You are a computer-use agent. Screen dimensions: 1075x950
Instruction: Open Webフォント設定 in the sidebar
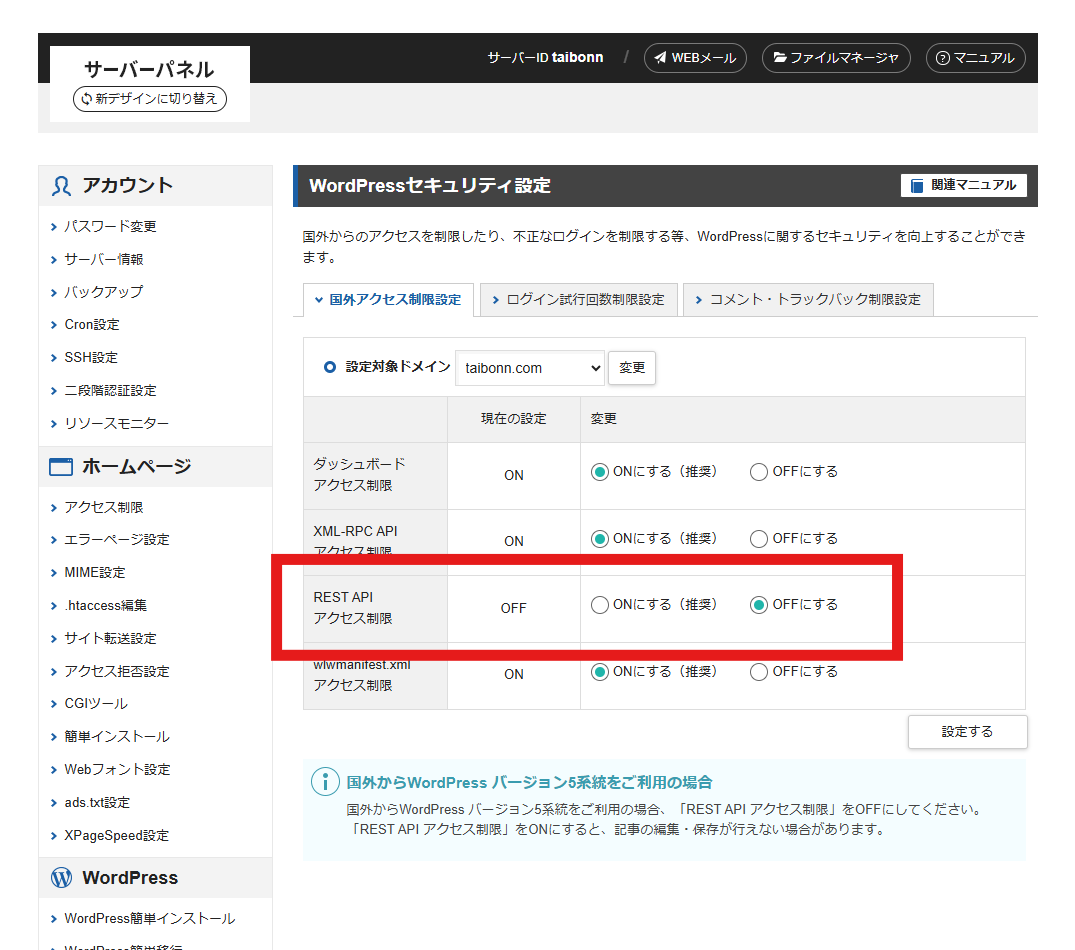pyautogui.click(x=117, y=770)
